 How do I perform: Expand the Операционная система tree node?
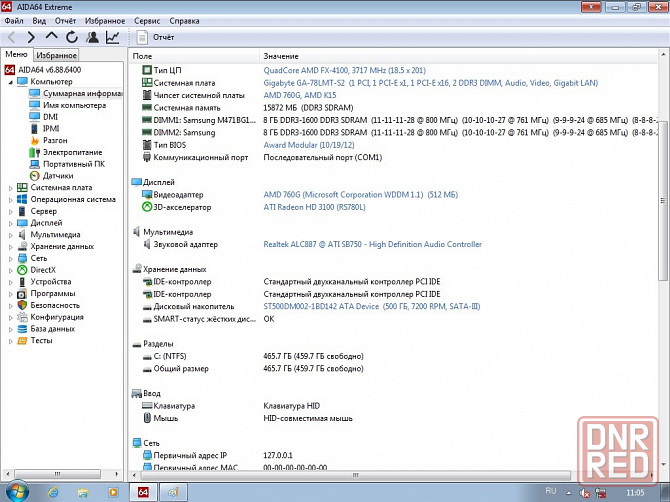(11, 200)
